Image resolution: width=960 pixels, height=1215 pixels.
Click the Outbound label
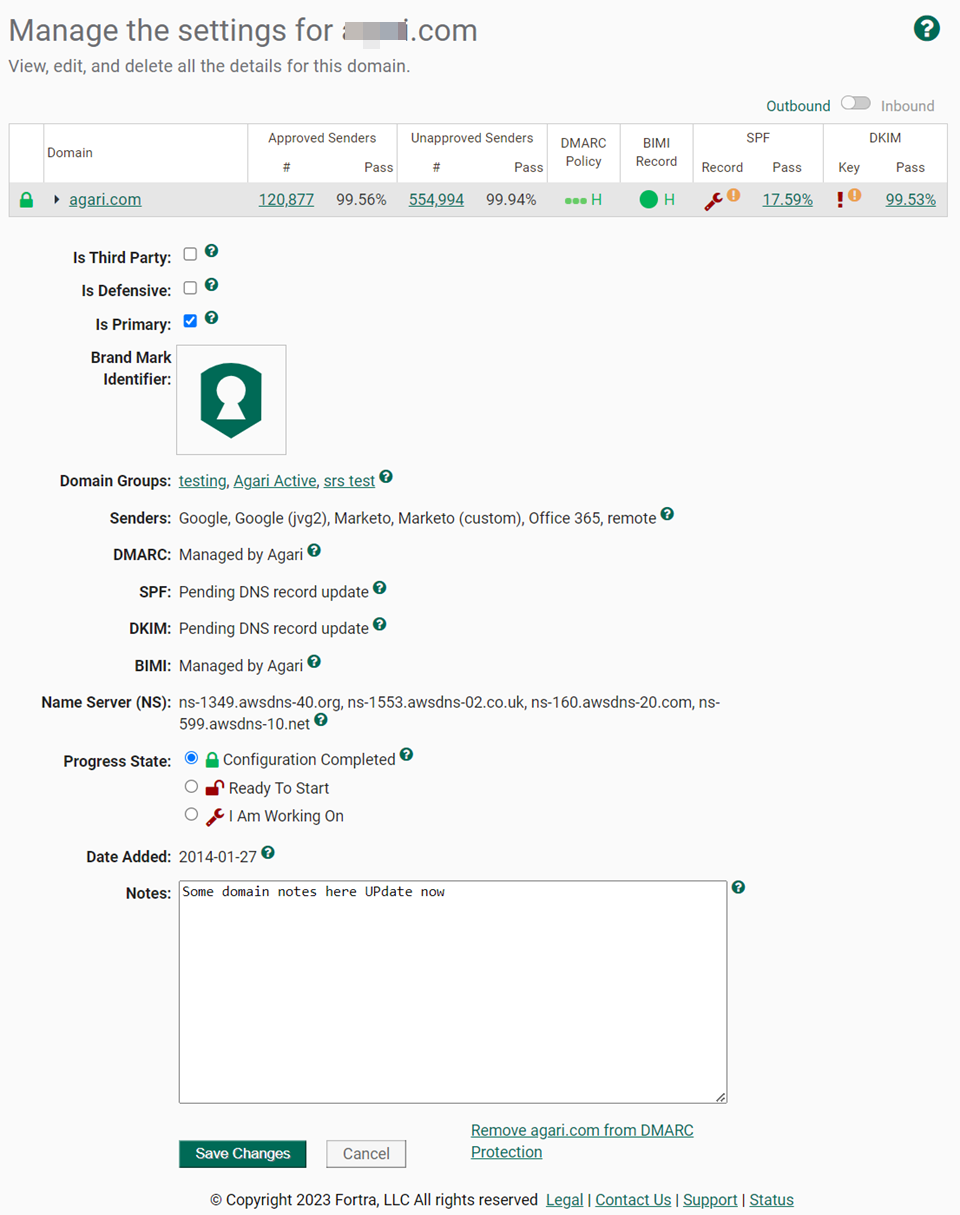(x=798, y=106)
